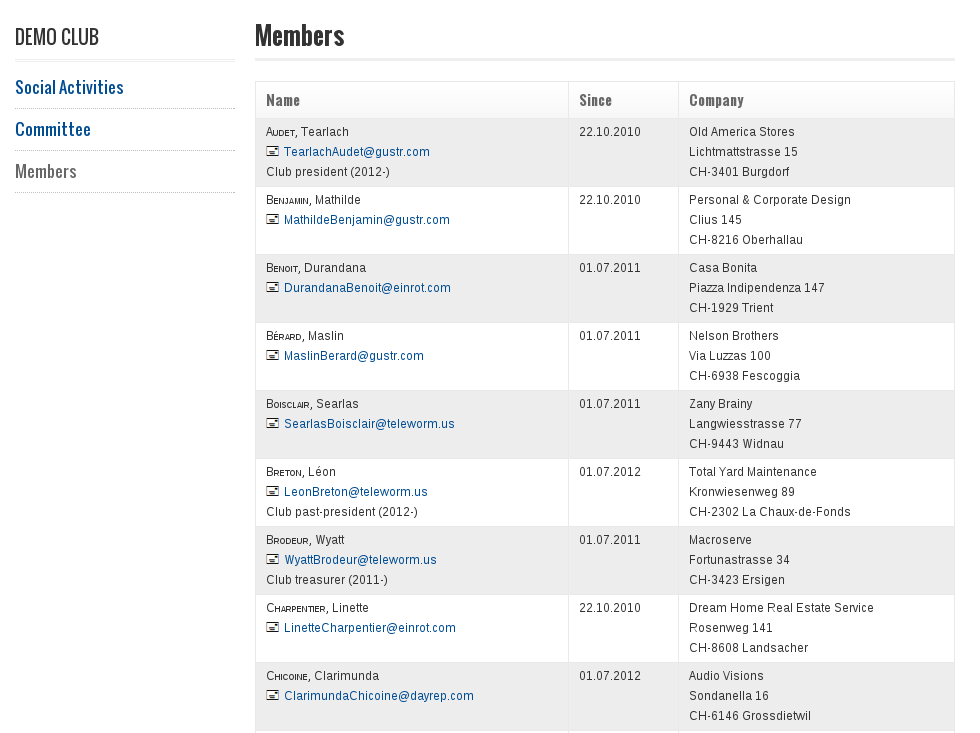Viewport: 980px width, 733px height.
Task: Email LinetteCharpentier@einrot.com
Action: click(370, 628)
